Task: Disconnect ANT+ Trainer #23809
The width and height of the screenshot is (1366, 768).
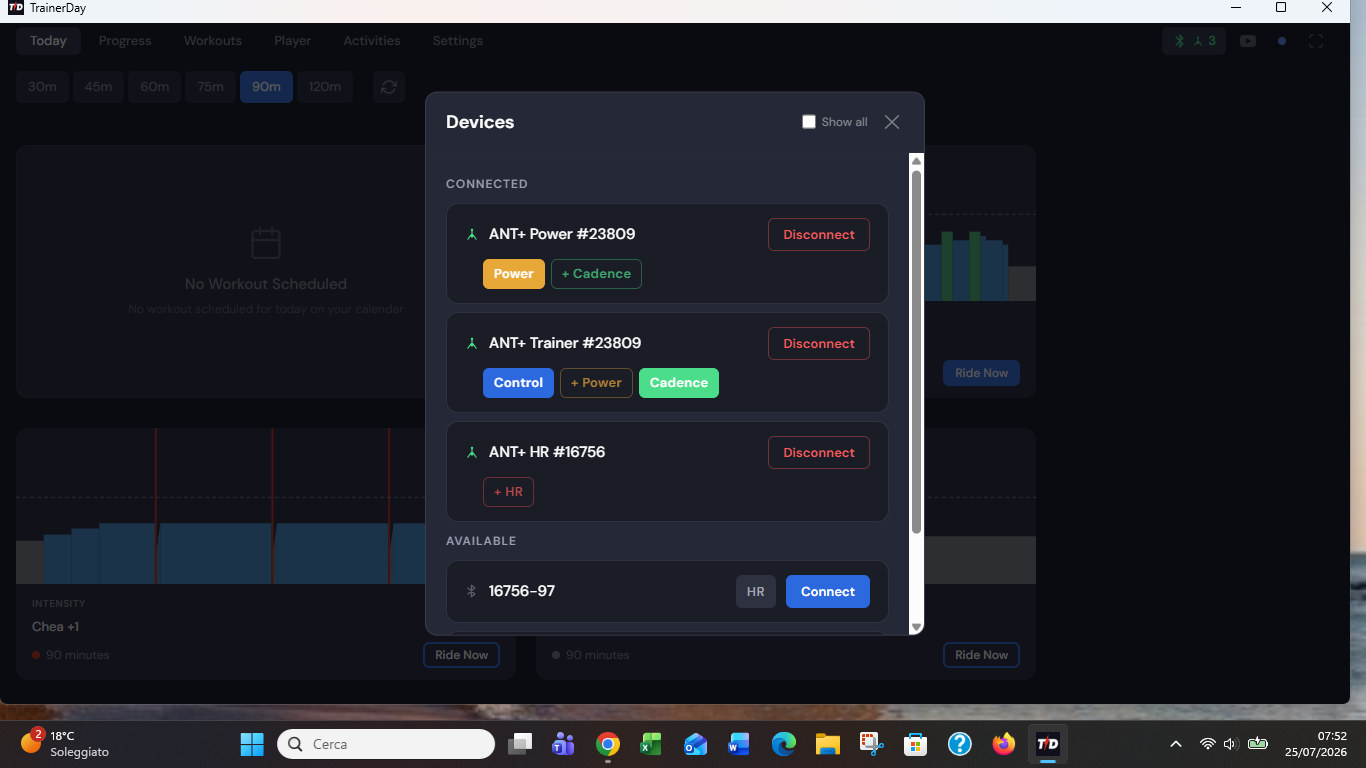Action: tap(819, 344)
